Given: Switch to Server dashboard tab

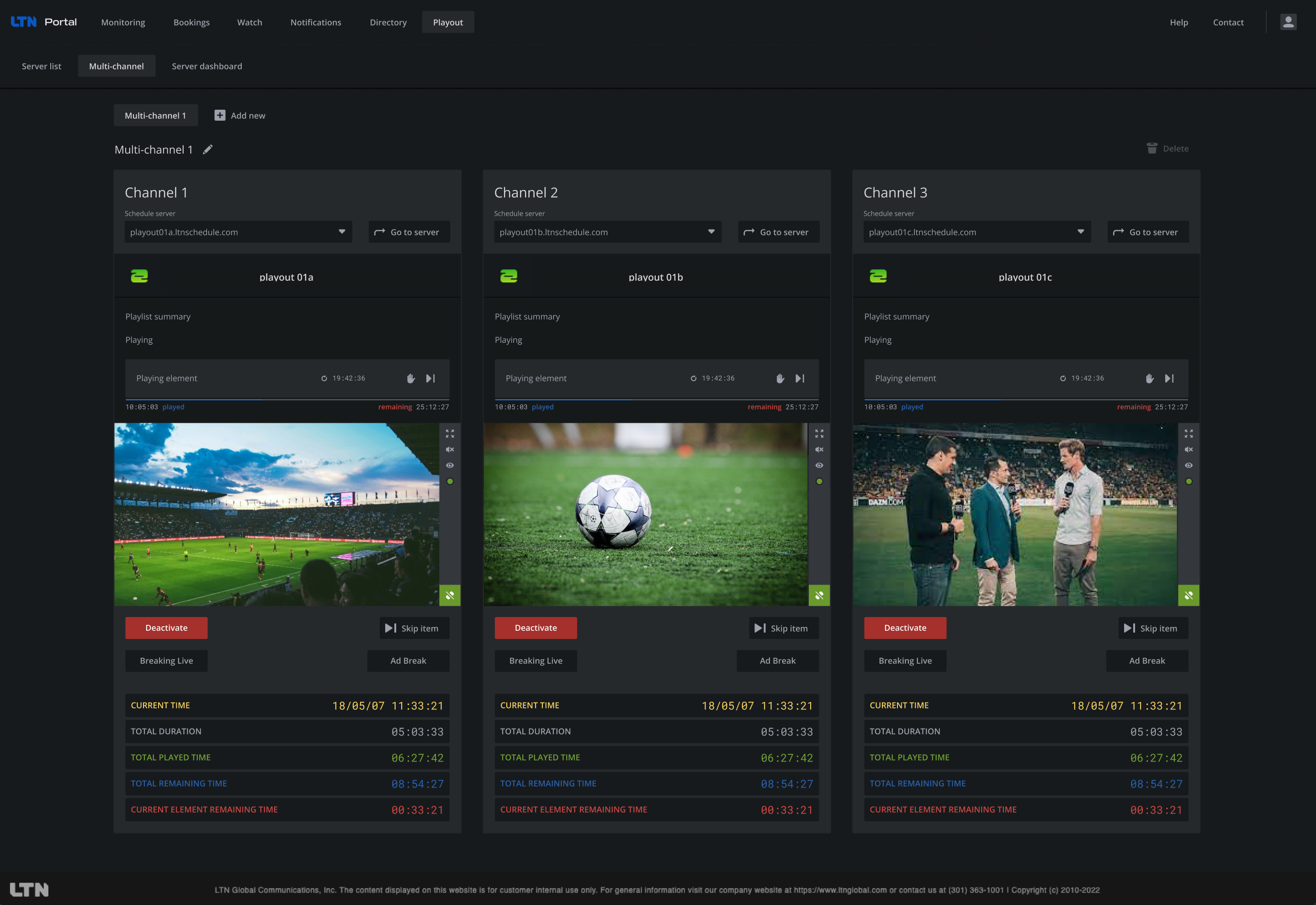Looking at the screenshot, I should pos(207,66).
